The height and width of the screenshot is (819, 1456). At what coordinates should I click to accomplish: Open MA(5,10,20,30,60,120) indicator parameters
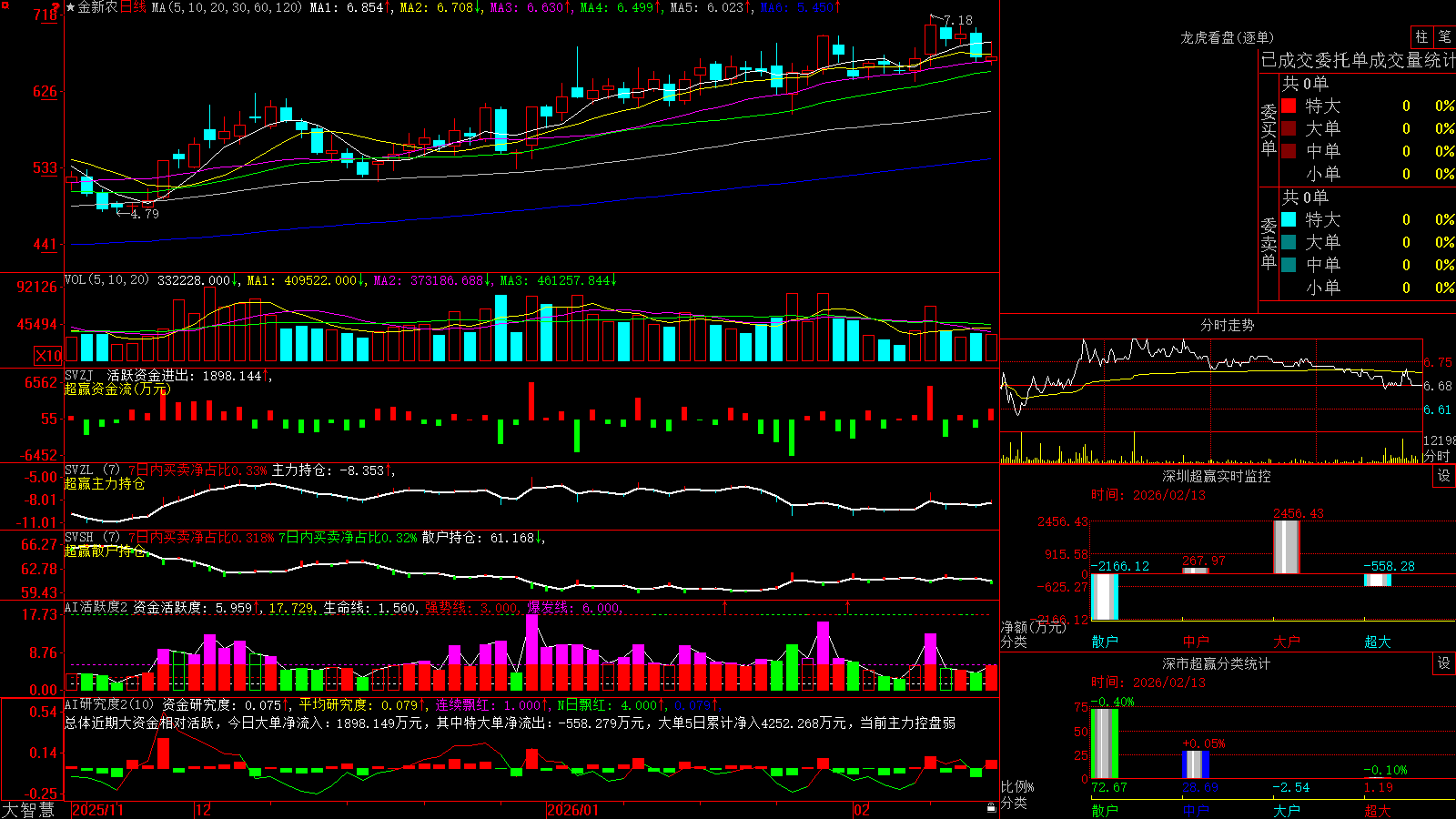(227, 7)
